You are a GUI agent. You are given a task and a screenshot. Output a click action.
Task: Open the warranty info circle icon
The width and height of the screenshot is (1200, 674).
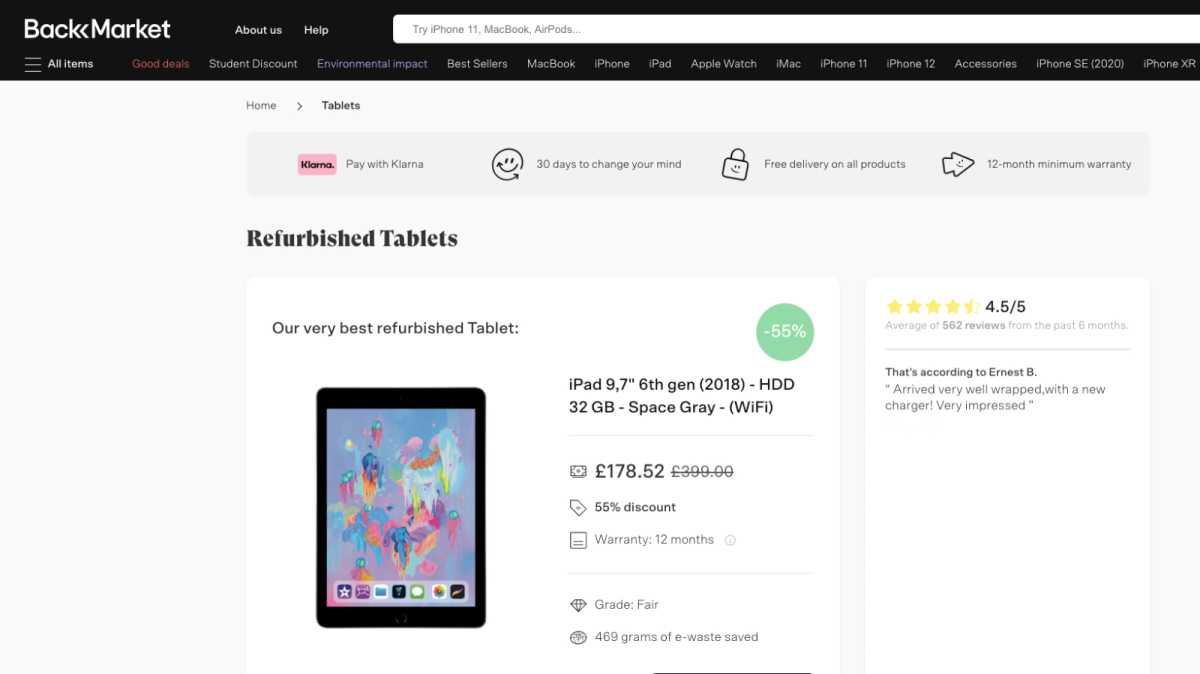point(730,540)
